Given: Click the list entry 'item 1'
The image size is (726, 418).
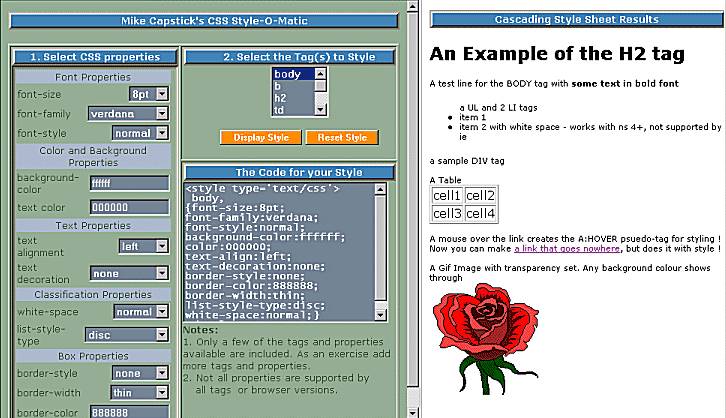Looking at the screenshot, I should coord(472,117).
